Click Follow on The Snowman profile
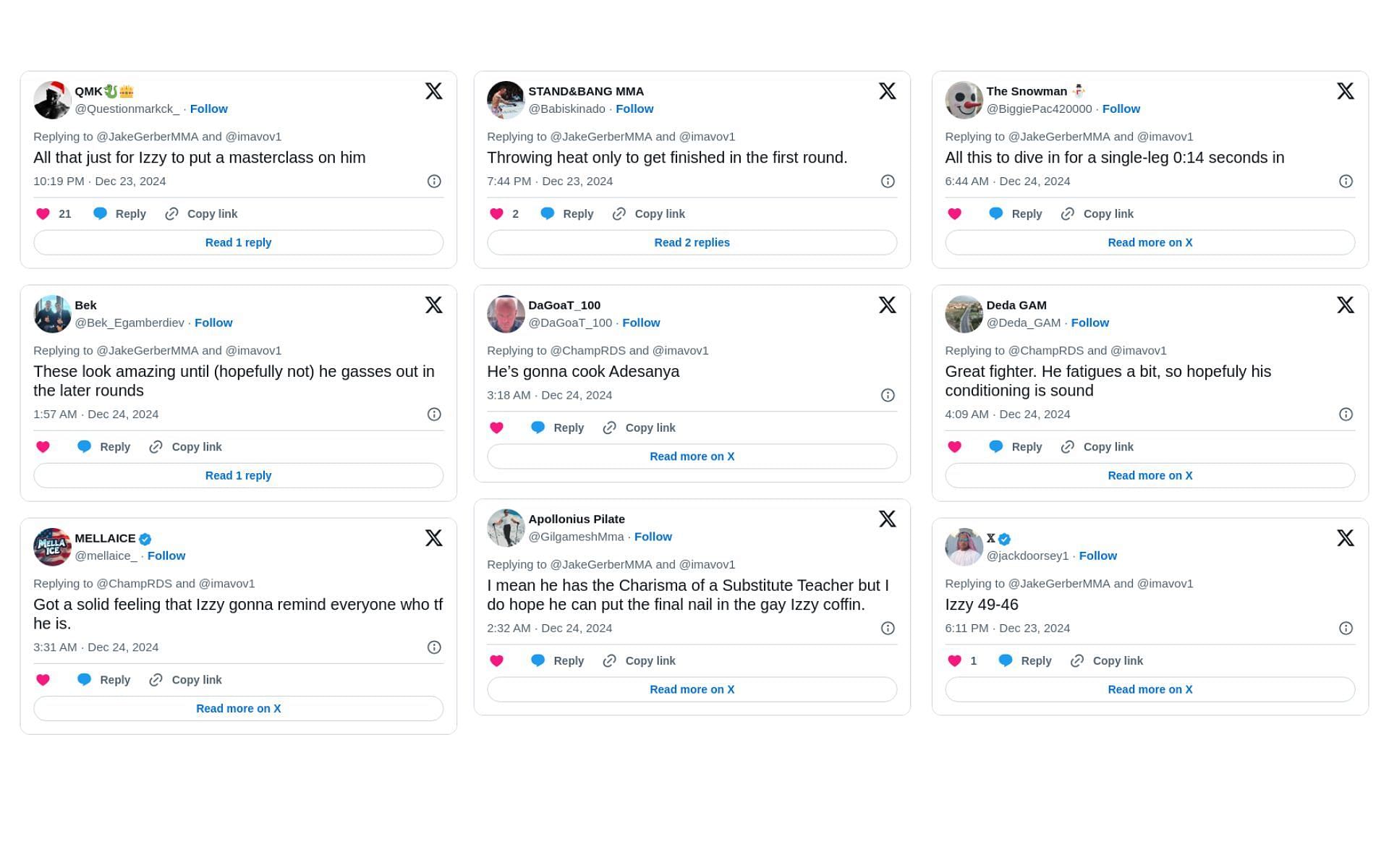The height and width of the screenshot is (868, 1389). (1121, 108)
